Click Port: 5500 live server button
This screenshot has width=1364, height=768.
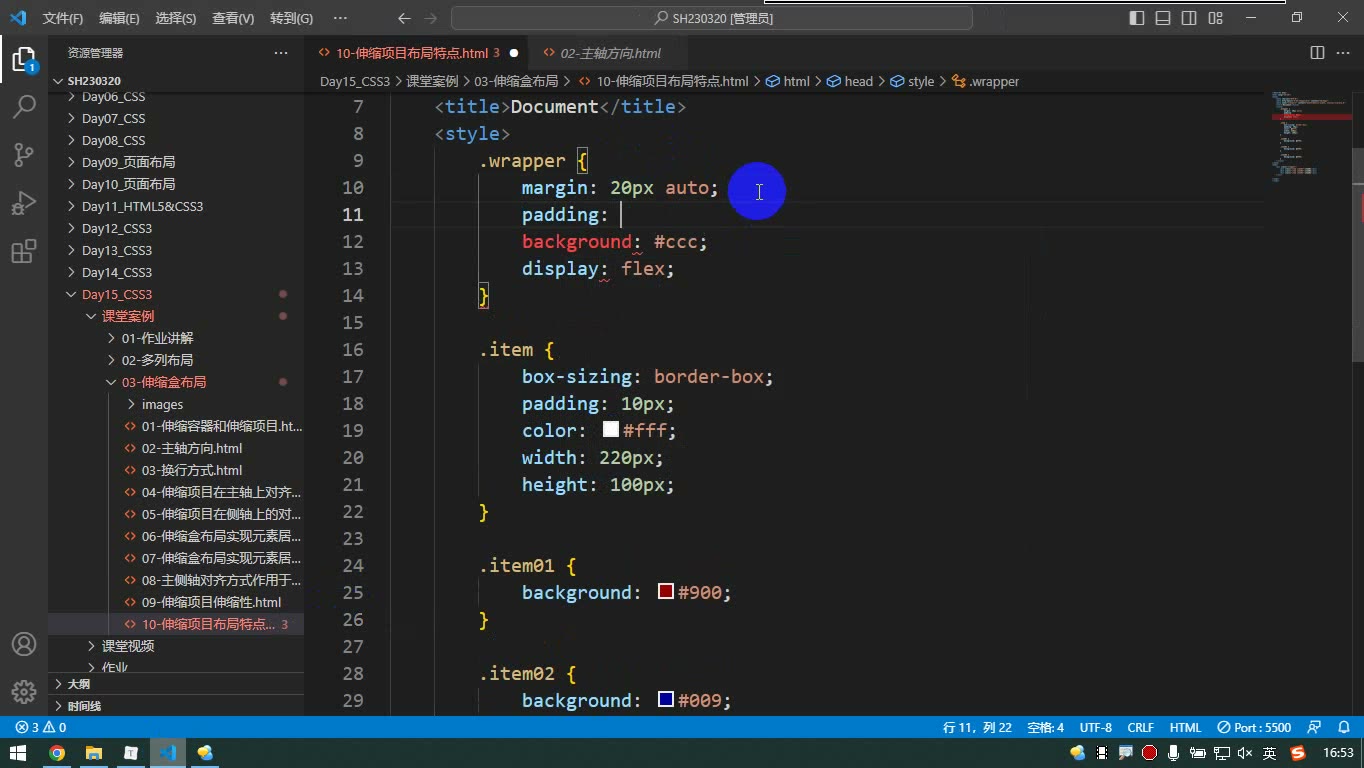(x=1254, y=728)
